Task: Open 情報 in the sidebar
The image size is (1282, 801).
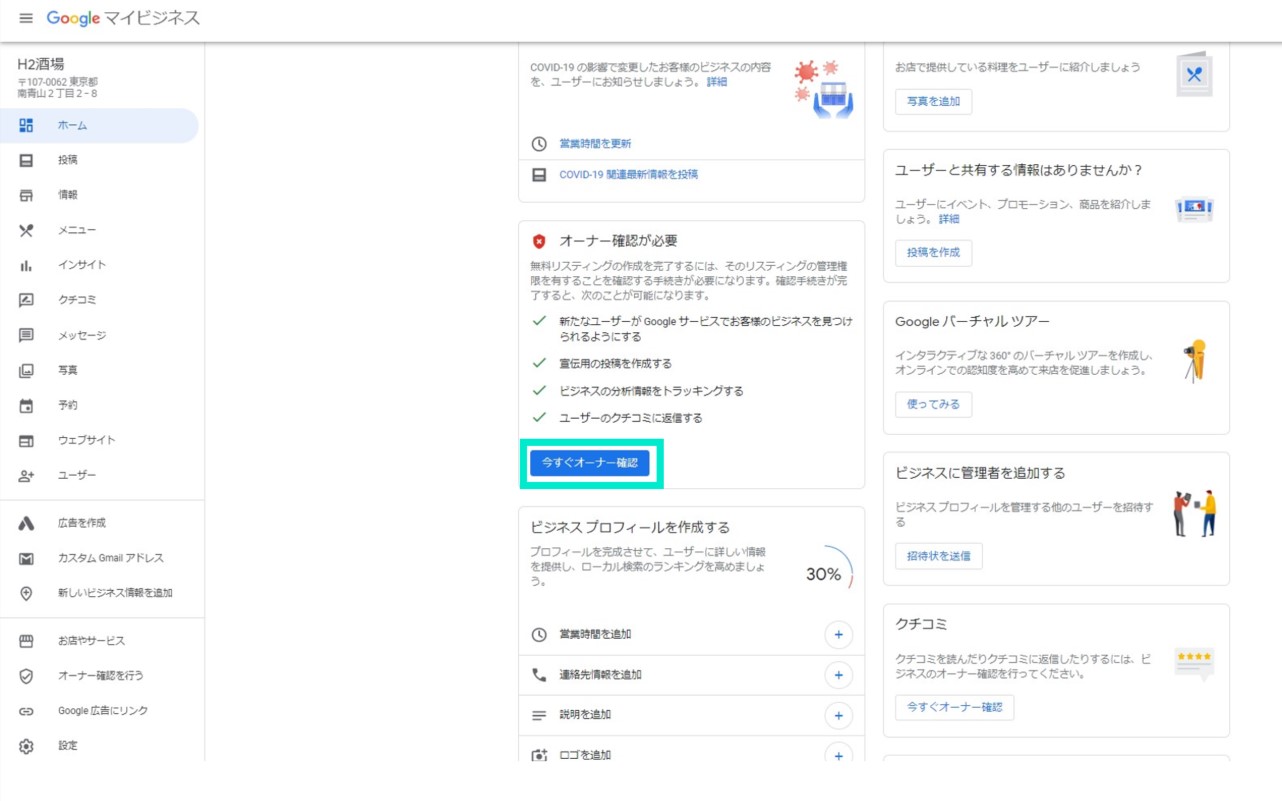Action: point(99,195)
